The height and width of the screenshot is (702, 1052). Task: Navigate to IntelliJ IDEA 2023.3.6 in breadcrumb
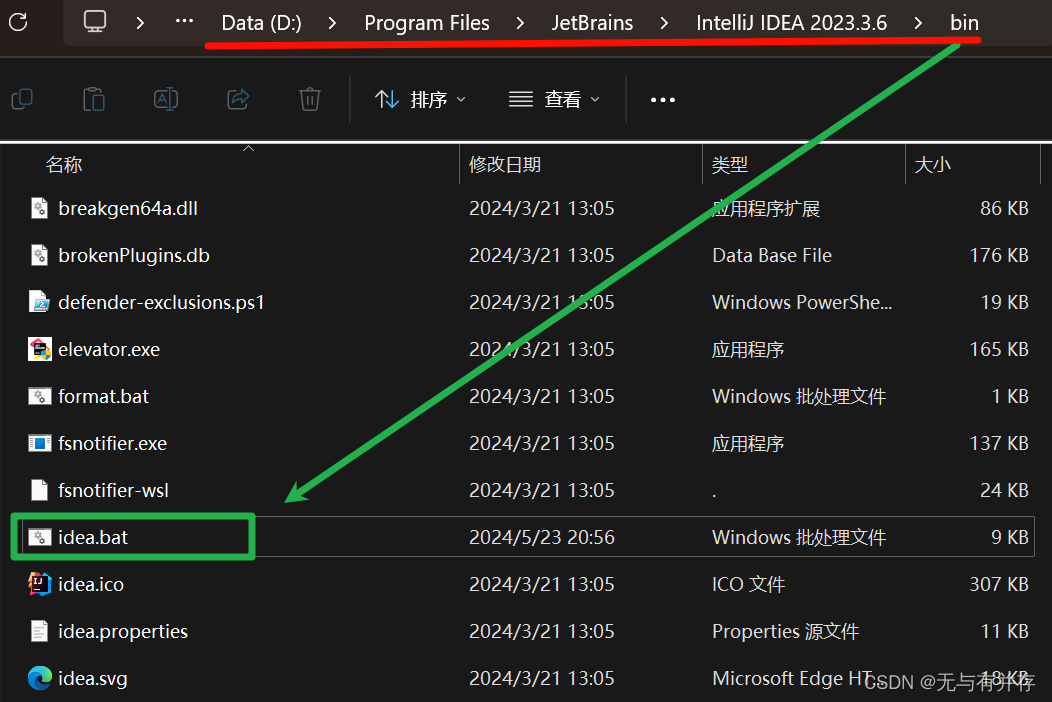(x=792, y=23)
